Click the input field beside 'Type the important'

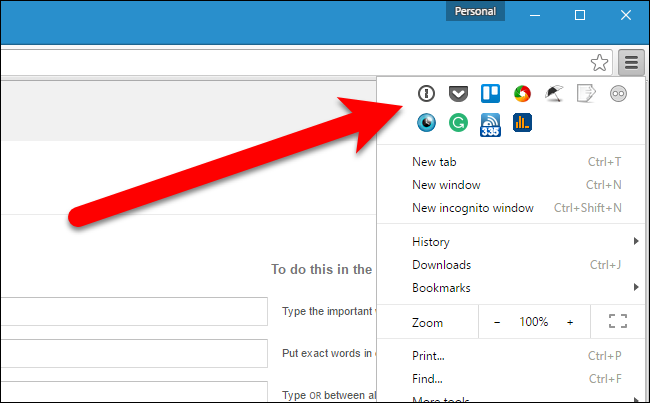[x=134, y=311]
